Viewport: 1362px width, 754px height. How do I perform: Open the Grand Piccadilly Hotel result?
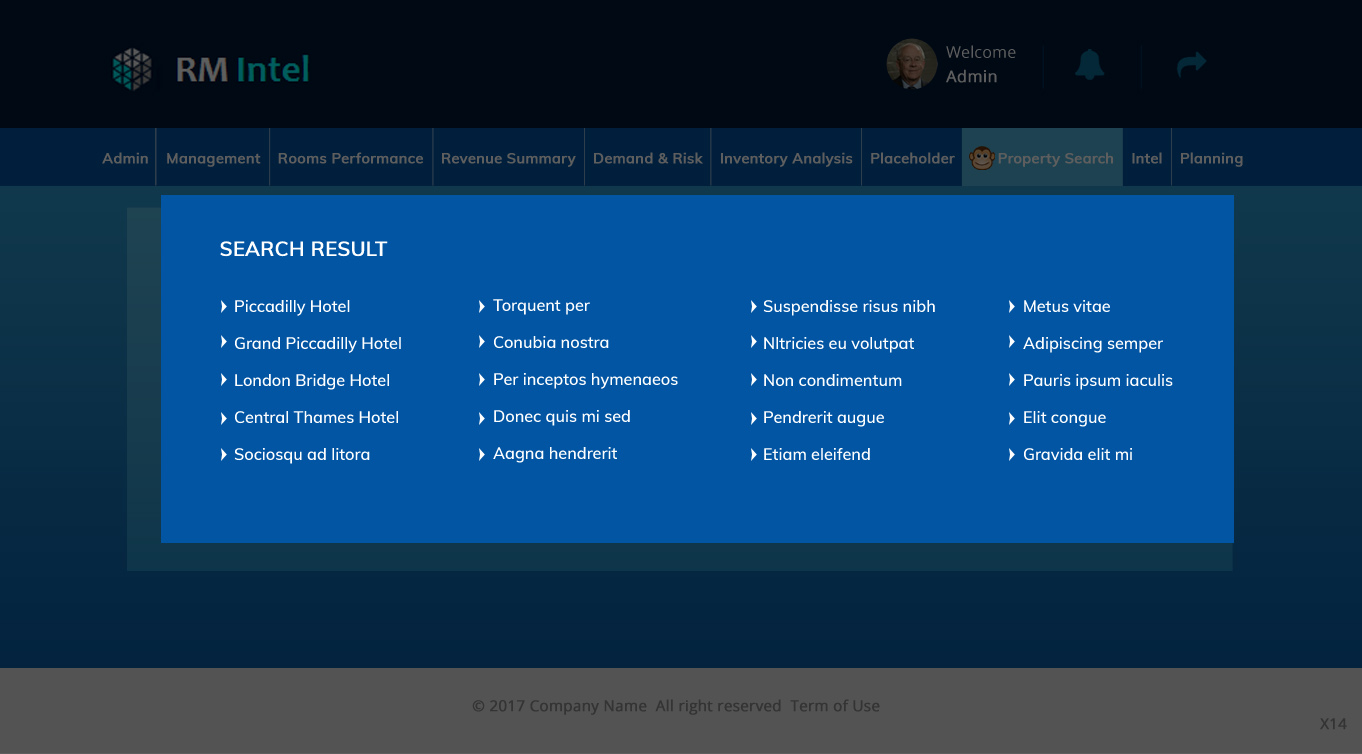317,343
